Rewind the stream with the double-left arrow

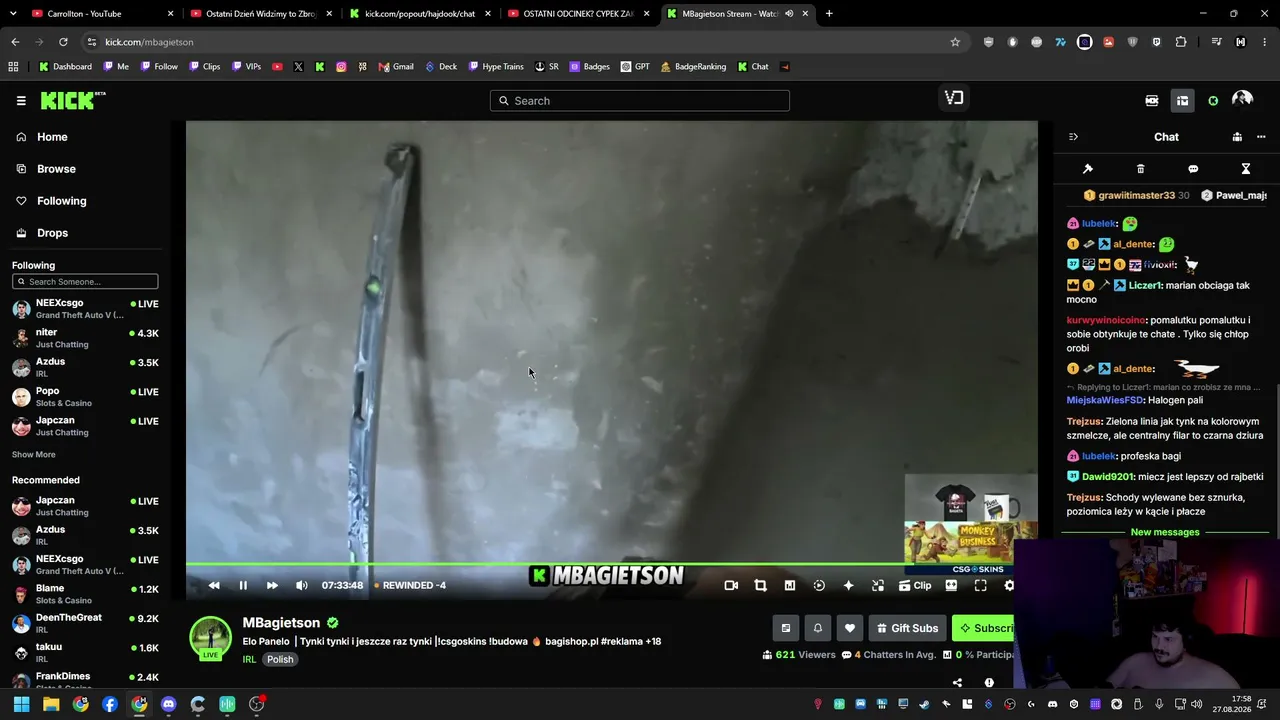coord(214,586)
